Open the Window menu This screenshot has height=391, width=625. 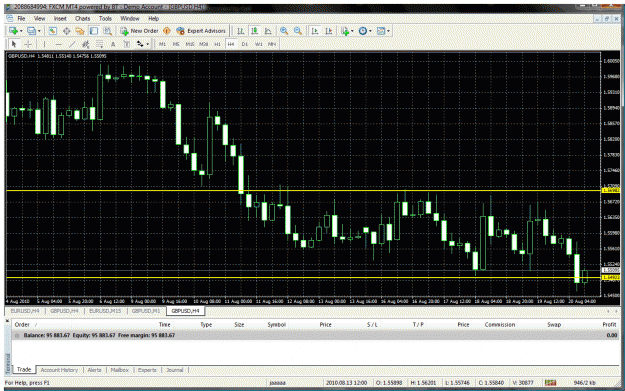click(x=130, y=18)
